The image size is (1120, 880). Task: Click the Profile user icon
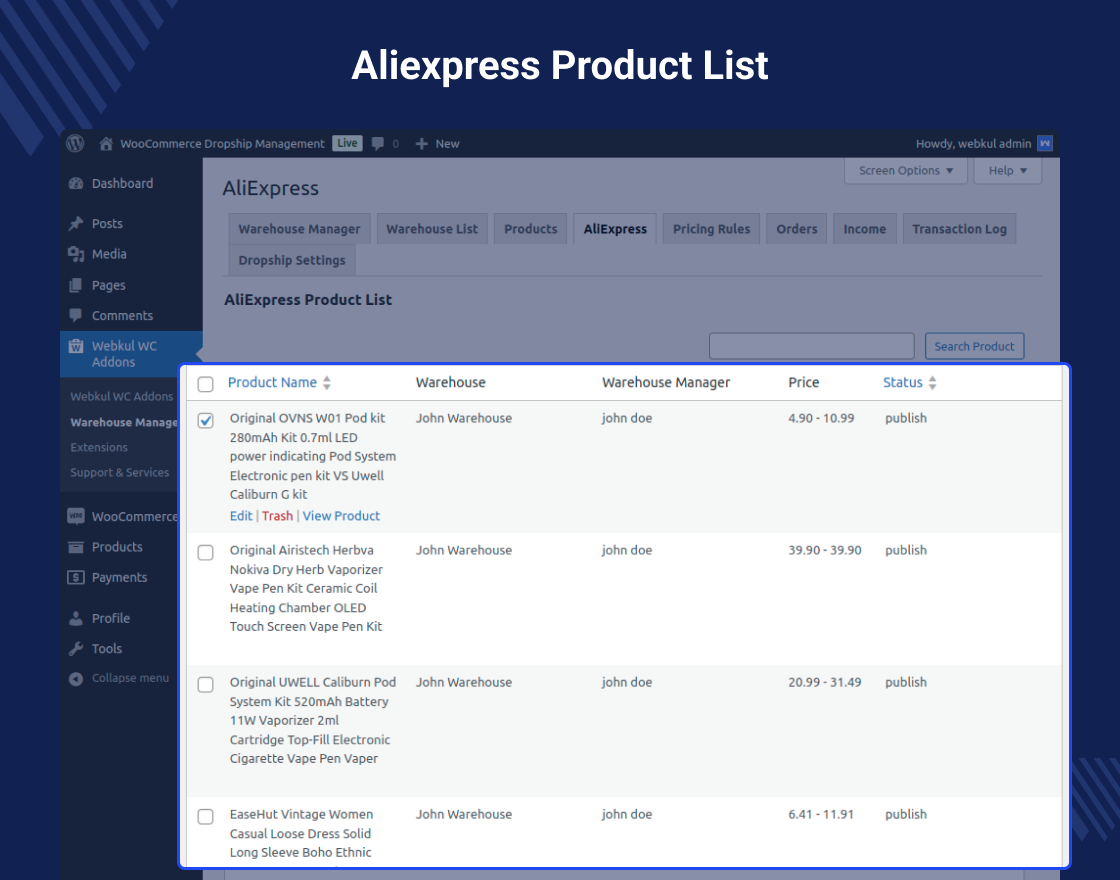click(x=76, y=619)
